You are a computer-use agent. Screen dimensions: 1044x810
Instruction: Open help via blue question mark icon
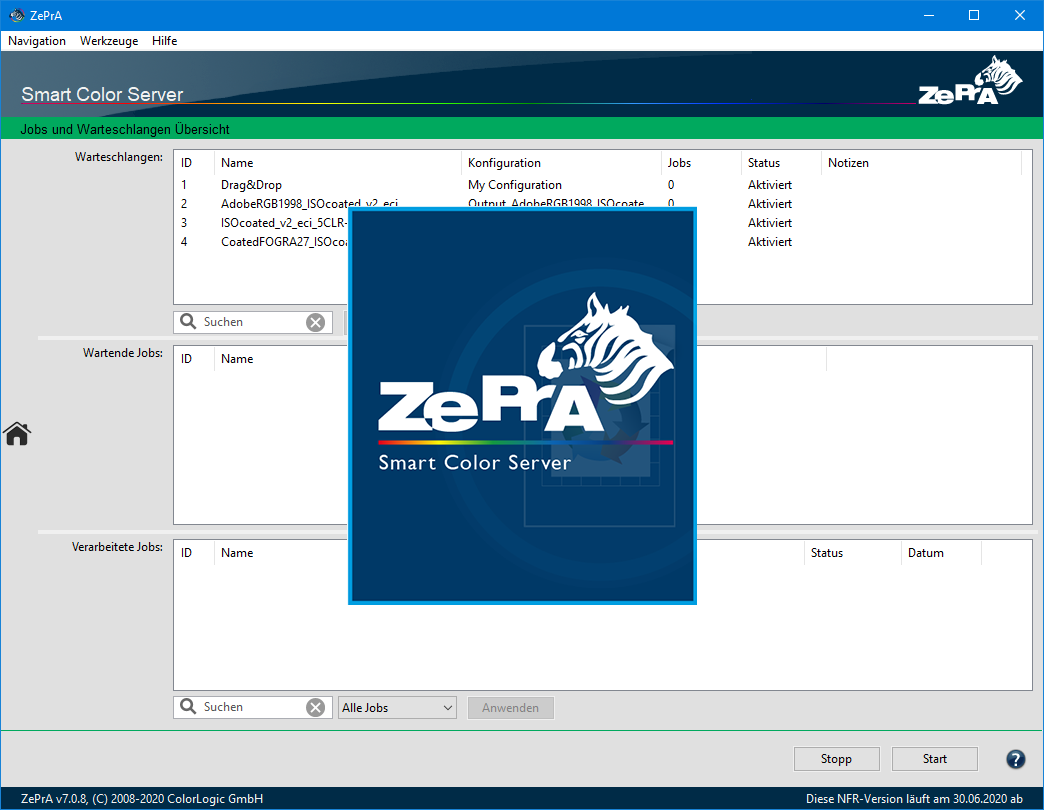pyautogui.click(x=1015, y=759)
